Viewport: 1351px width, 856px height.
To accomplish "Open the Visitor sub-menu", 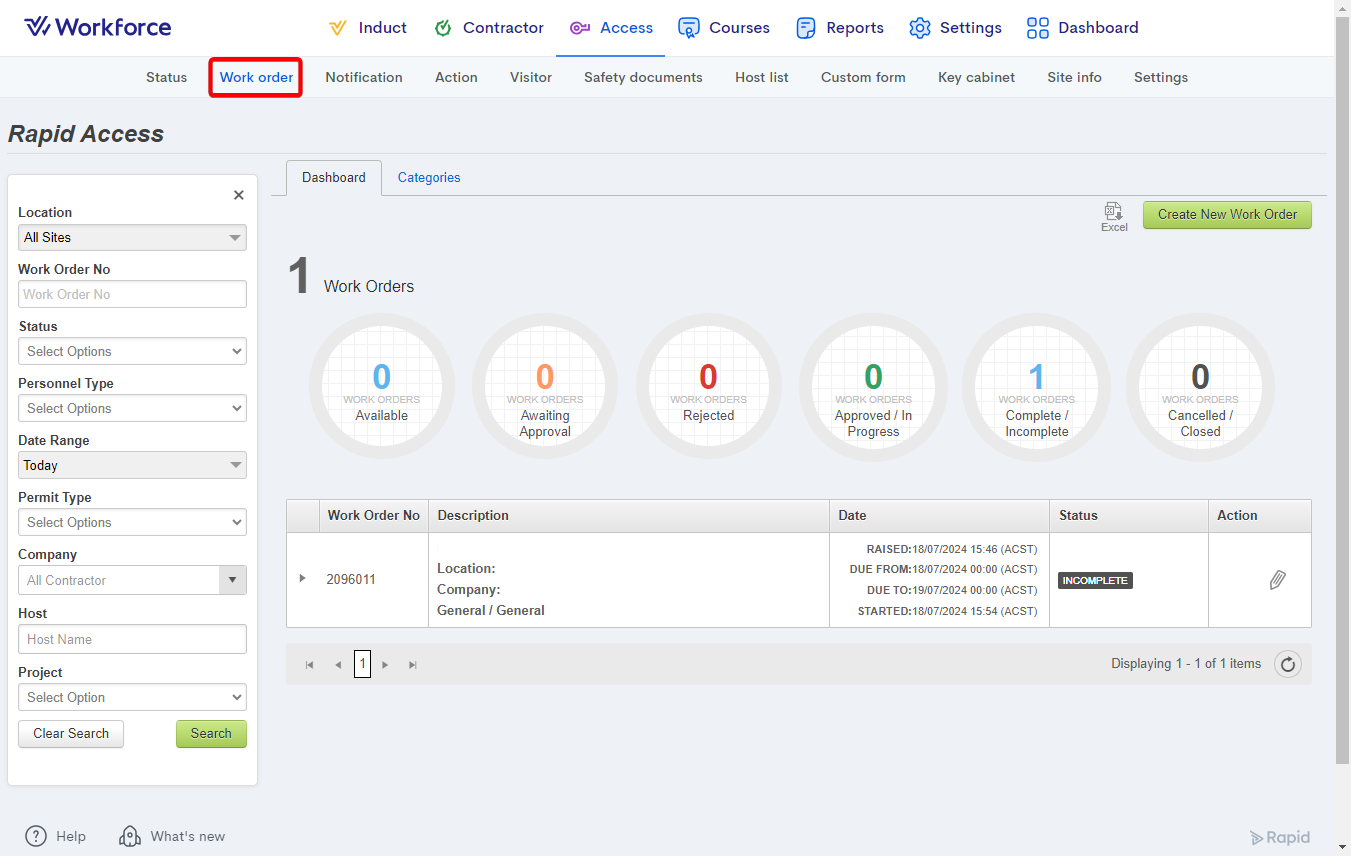I will 531,77.
